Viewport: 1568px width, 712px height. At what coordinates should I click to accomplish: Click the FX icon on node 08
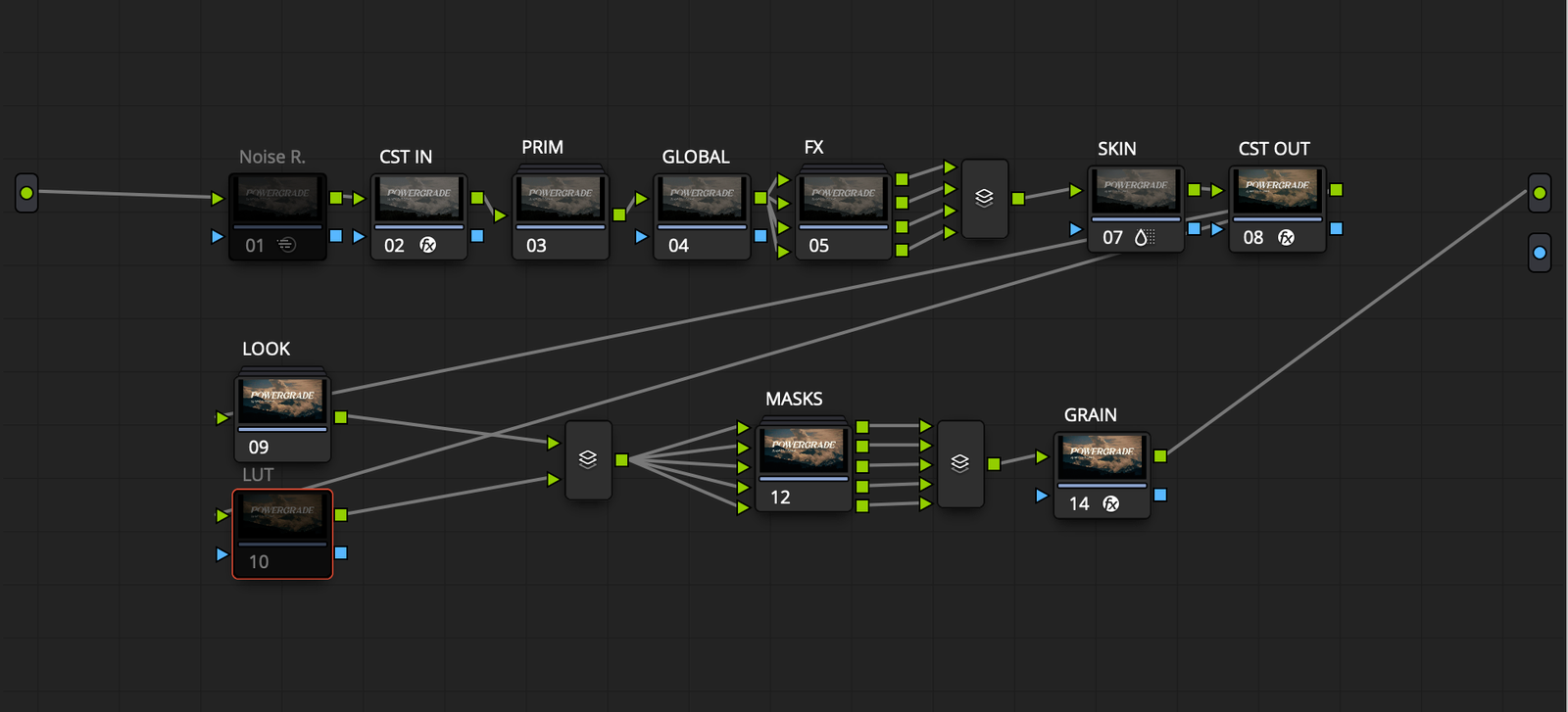pos(1287,237)
